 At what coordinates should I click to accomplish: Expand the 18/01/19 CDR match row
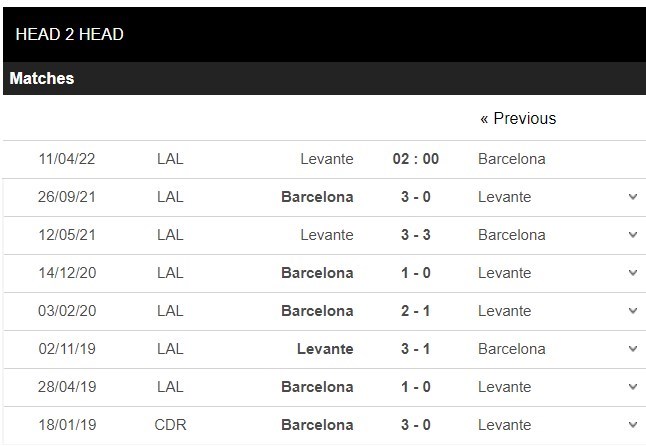click(x=633, y=425)
